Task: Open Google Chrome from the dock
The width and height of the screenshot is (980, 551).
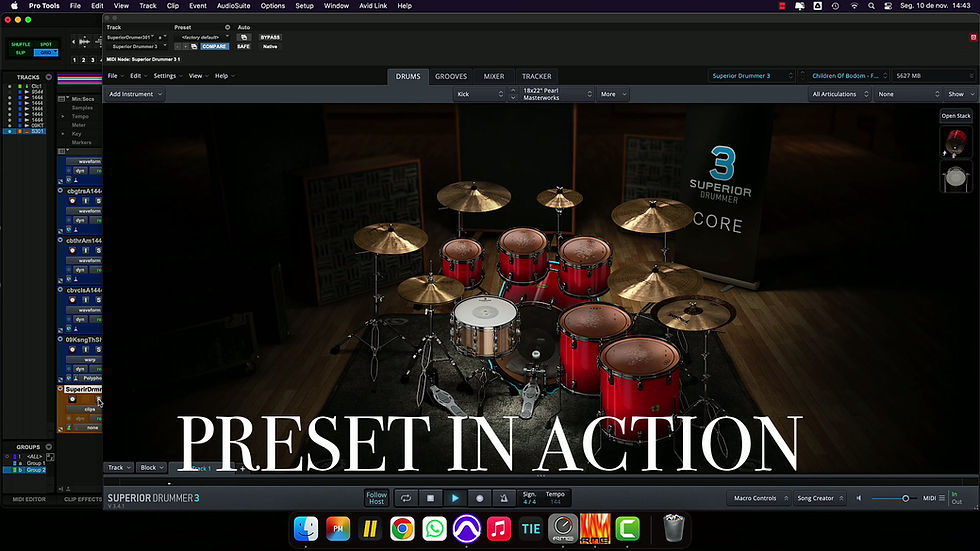Action: pyautogui.click(x=402, y=529)
